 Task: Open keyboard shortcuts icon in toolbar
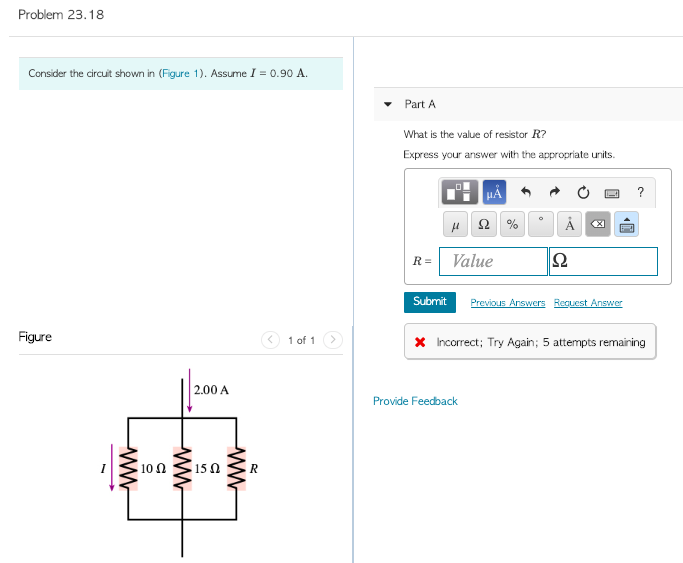pos(612,193)
